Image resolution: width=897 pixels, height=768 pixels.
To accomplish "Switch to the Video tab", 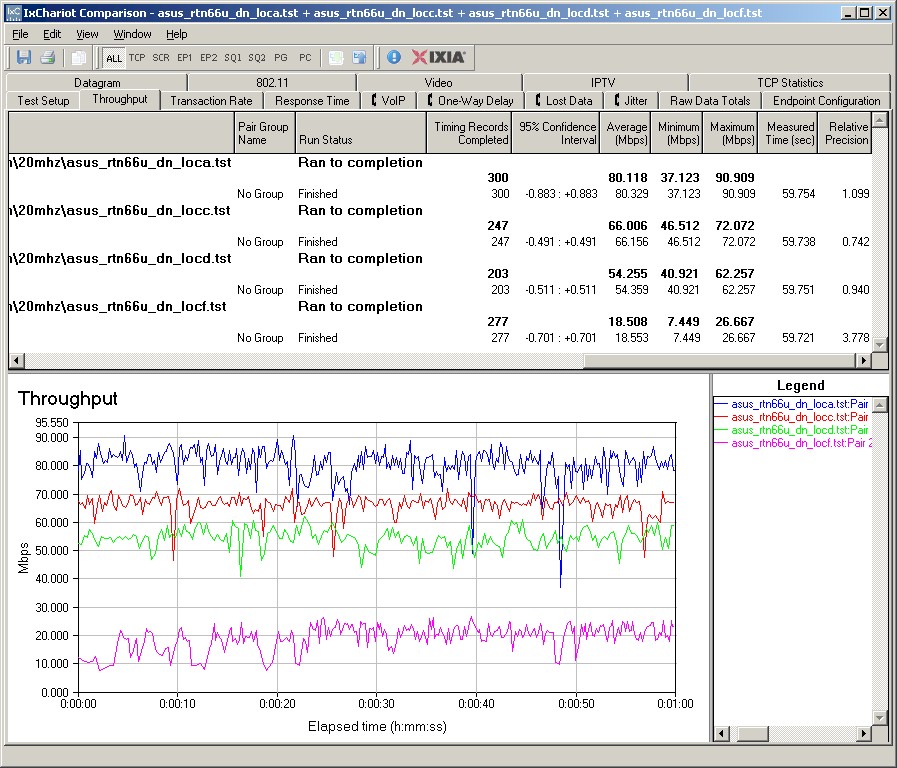I will pyautogui.click(x=439, y=83).
